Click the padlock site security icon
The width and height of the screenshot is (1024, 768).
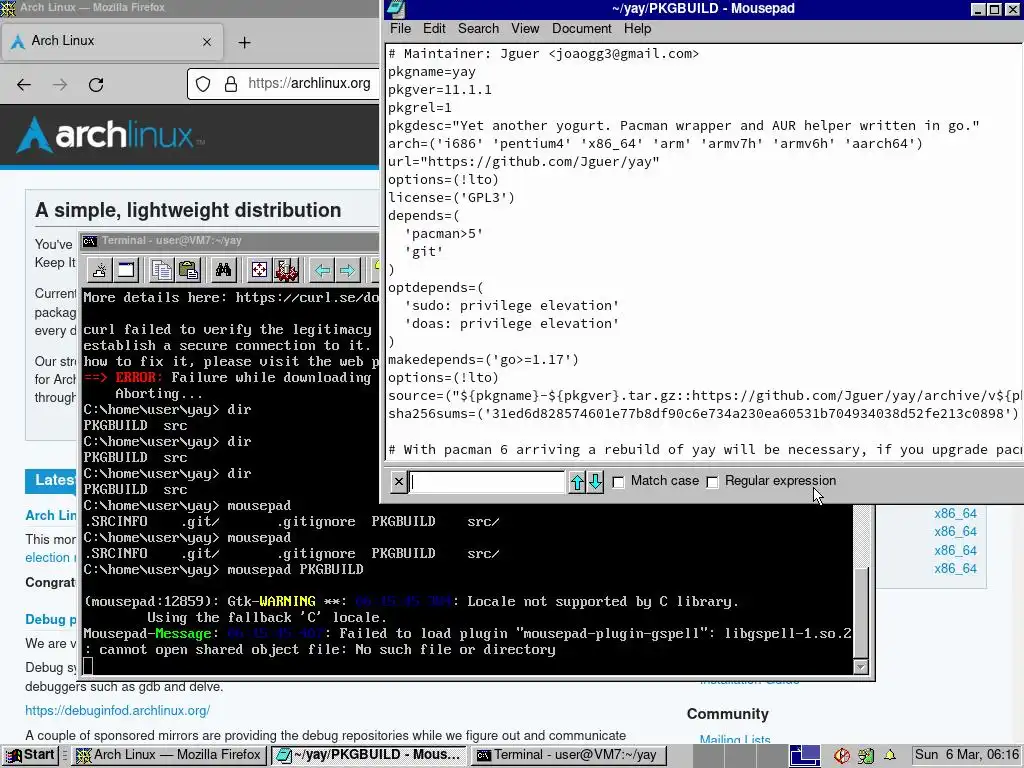click(231, 84)
